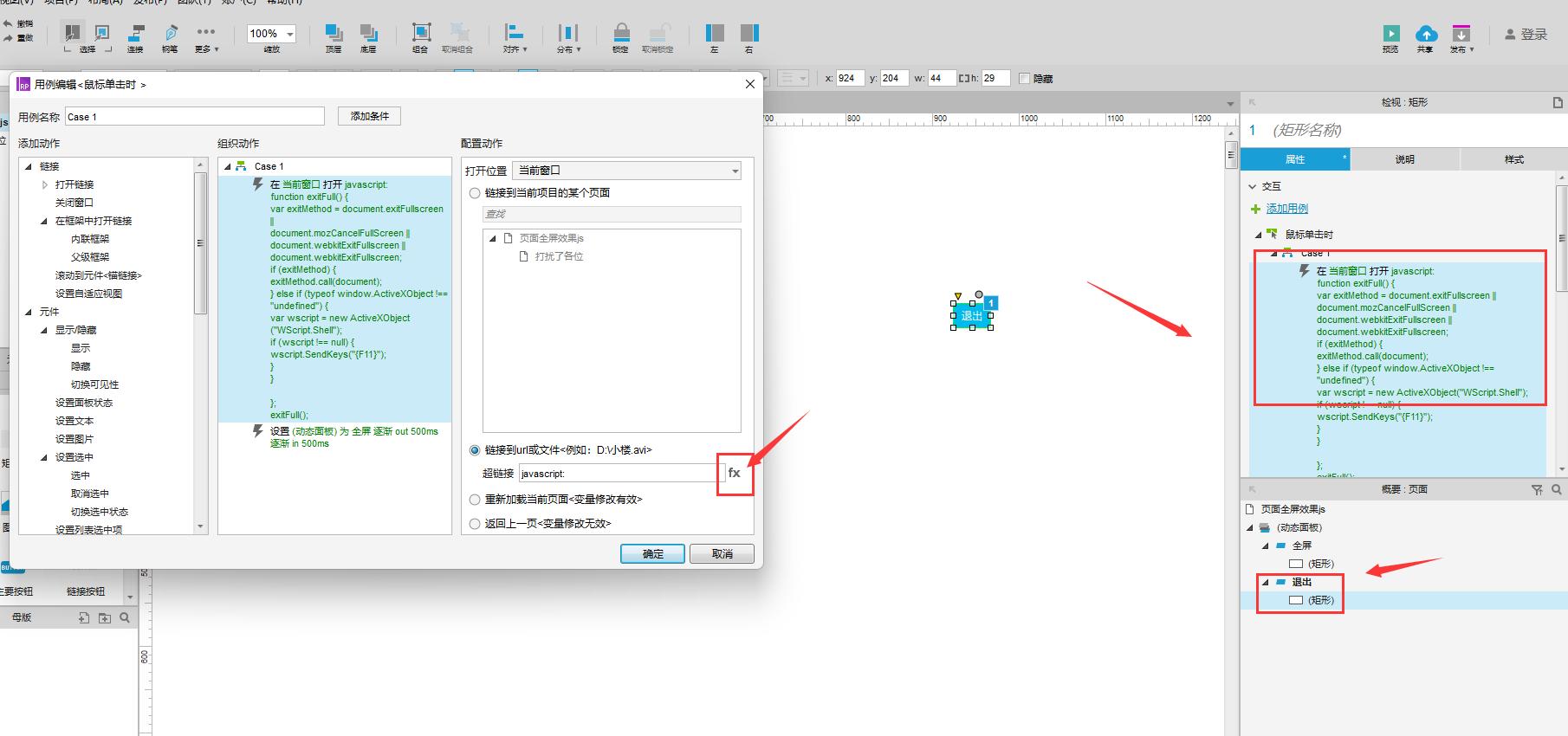Switch to the 说明 tab
This screenshot has height=736, width=1568.
1405,159
